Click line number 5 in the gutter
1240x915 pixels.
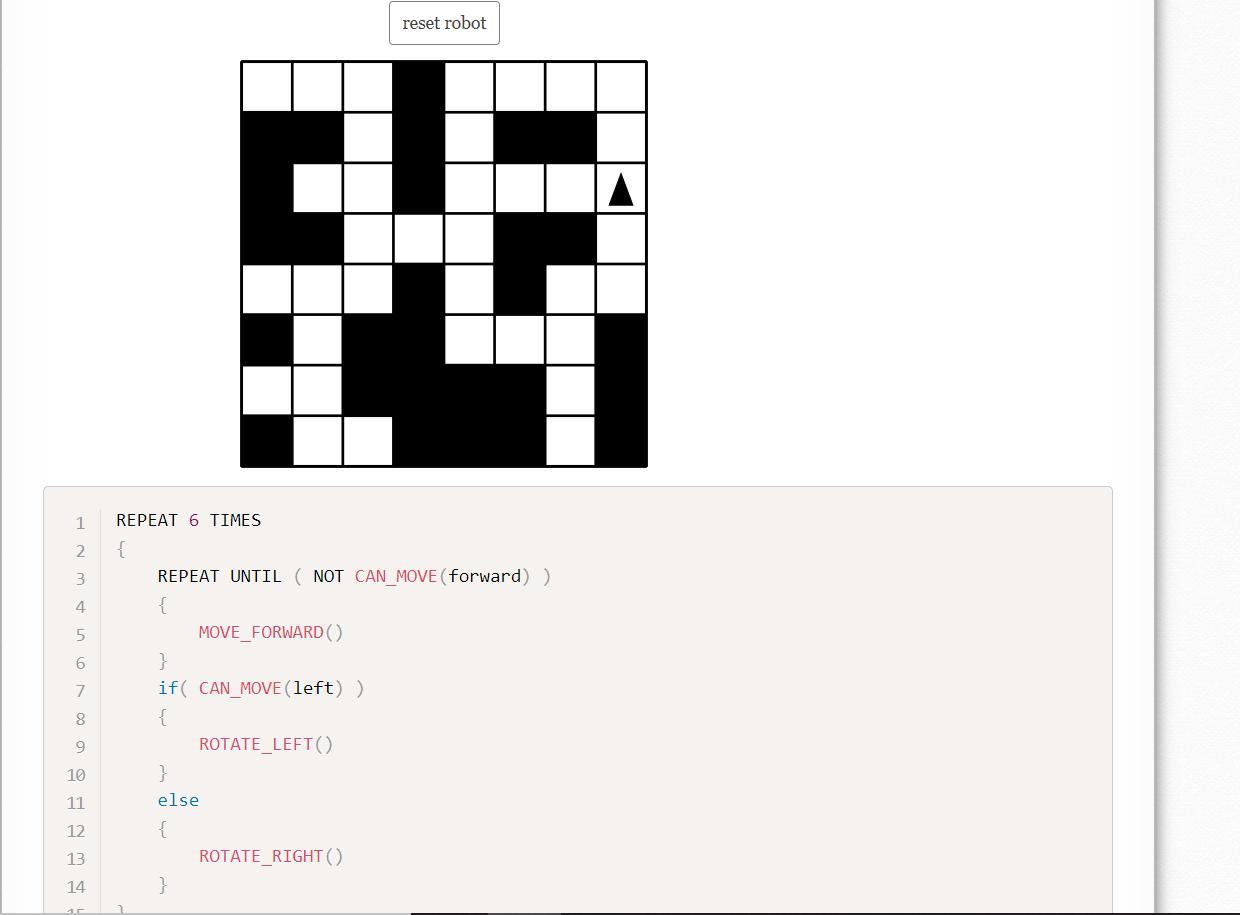[x=80, y=634]
